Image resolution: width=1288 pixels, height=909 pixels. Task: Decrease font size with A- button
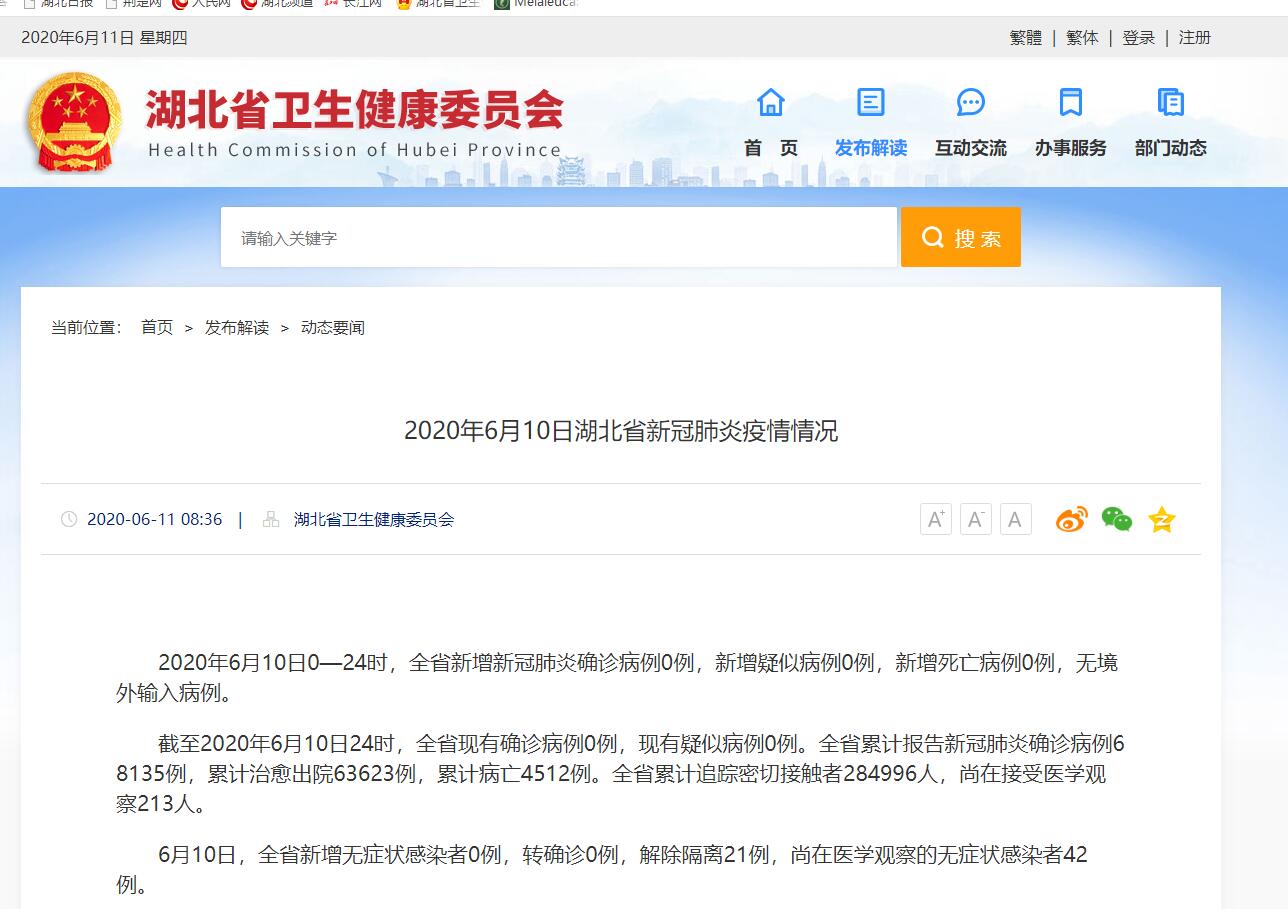tap(976, 519)
